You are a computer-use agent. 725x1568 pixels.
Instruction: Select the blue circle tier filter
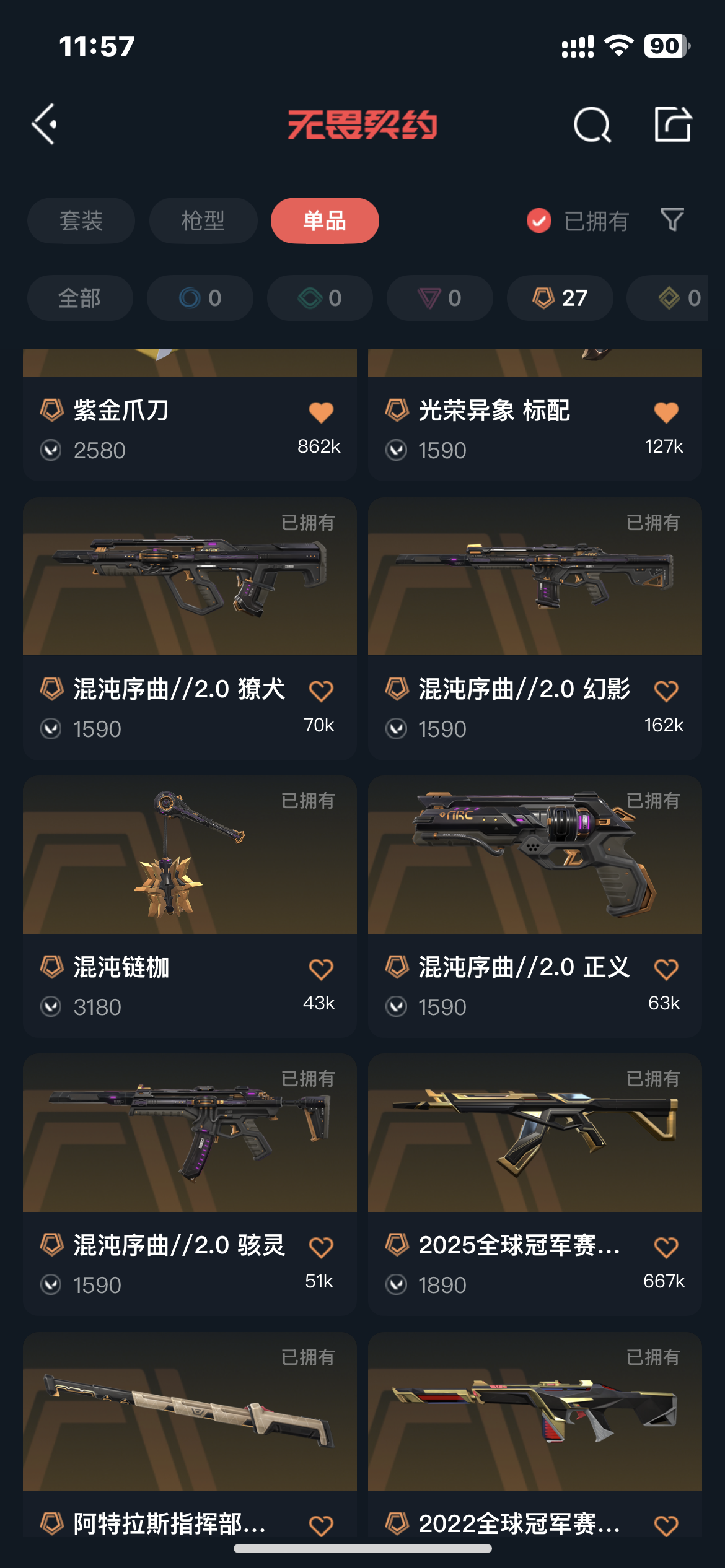pyautogui.click(x=200, y=298)
